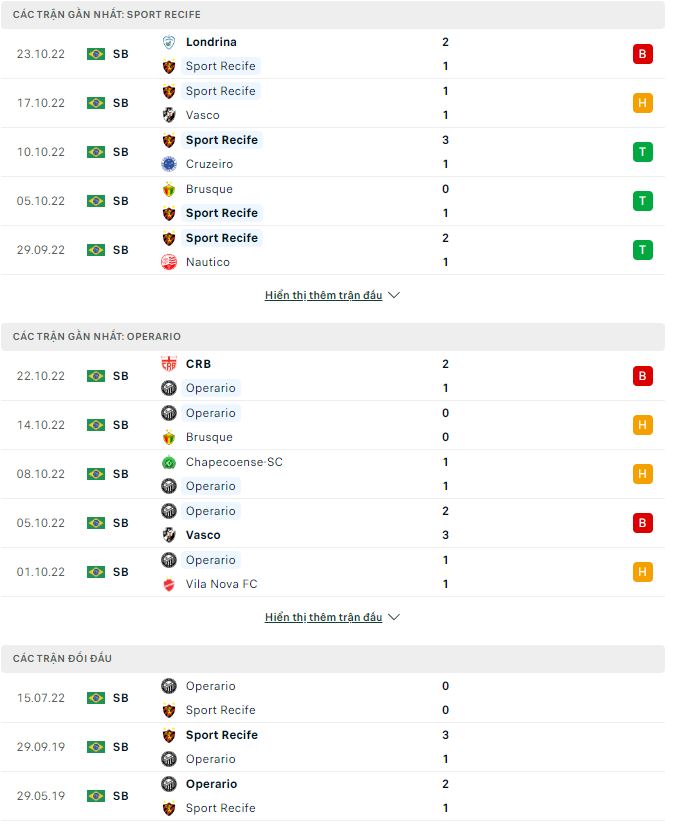Open the chevron beside second Hiển thị link
Viewport: 675px width, 827px height.
(394, 617)
